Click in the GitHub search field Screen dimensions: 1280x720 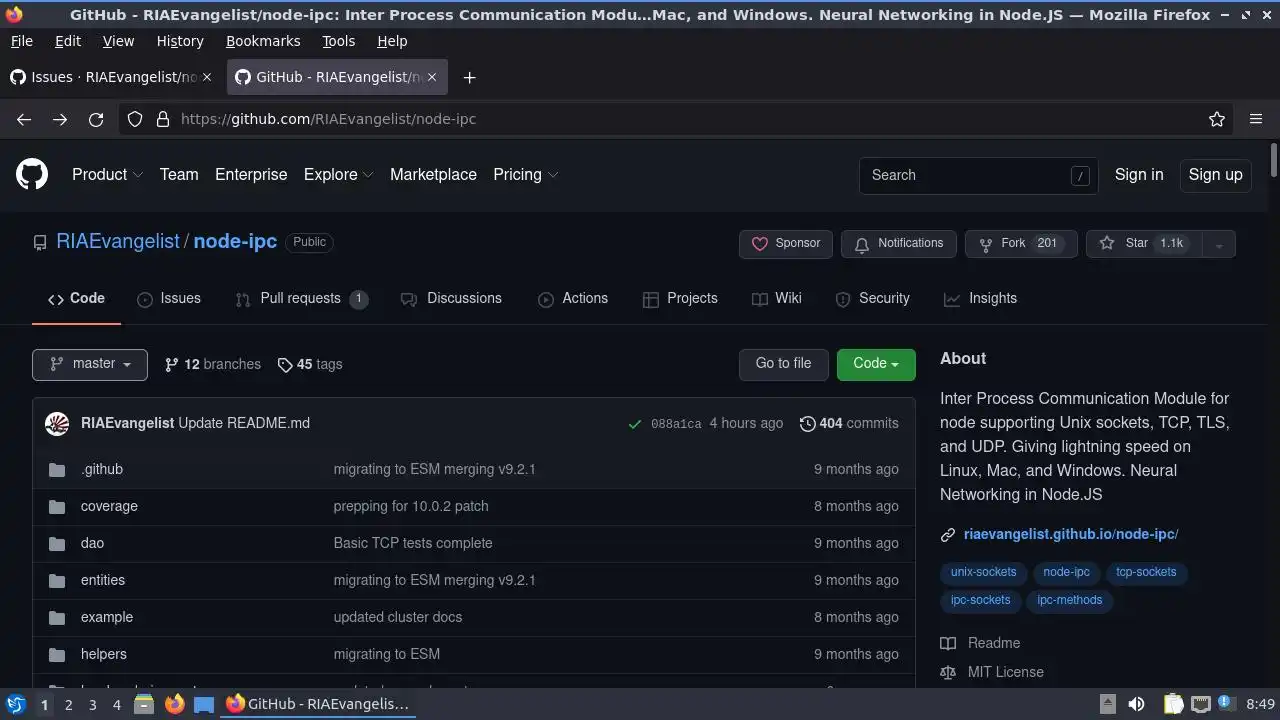[x=978, y=175]
